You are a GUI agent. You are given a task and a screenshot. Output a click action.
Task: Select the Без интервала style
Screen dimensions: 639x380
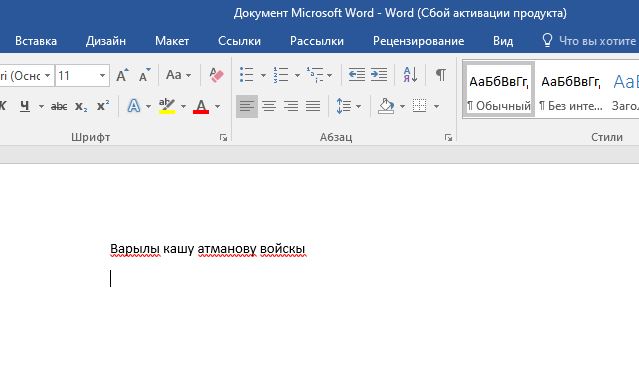(570, 90)
